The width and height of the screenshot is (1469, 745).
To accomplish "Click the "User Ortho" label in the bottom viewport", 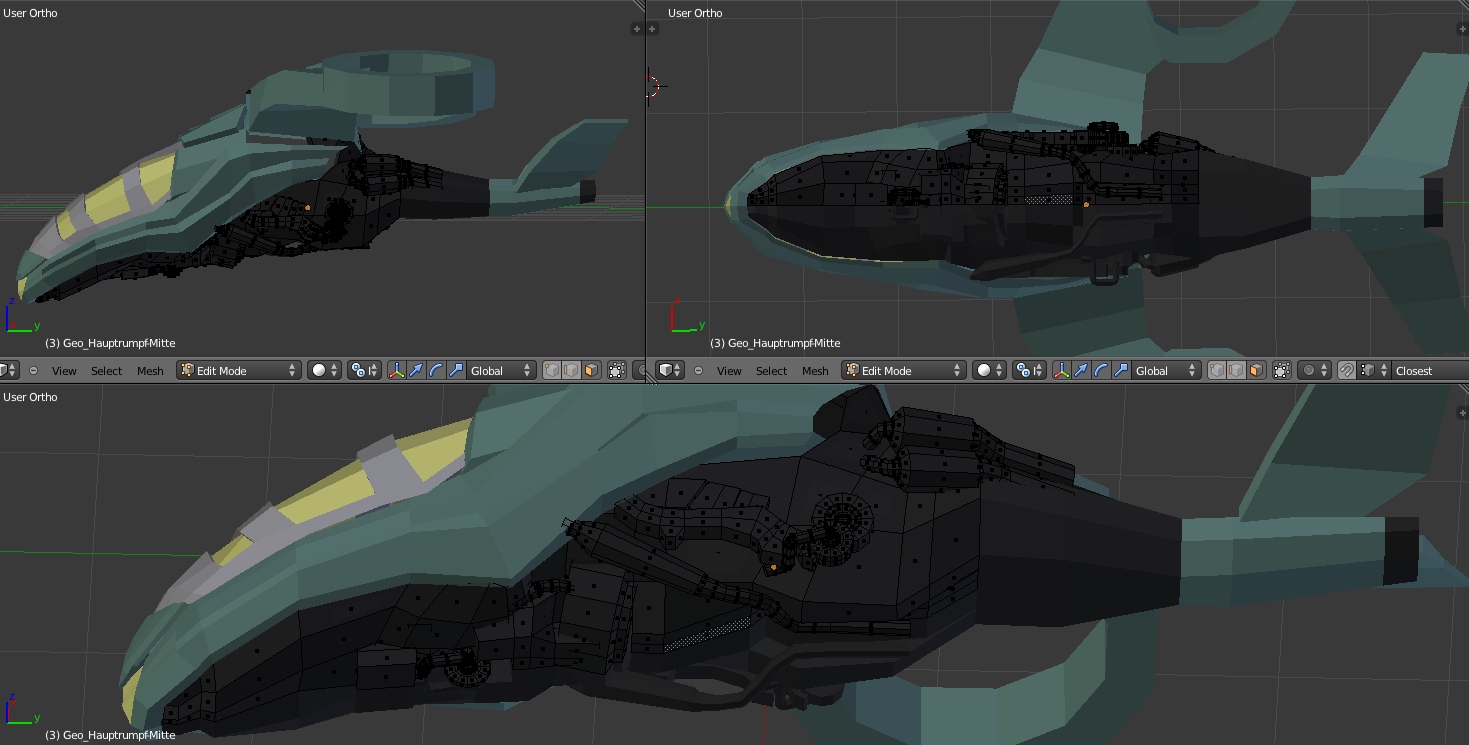I will coord(30,397).
